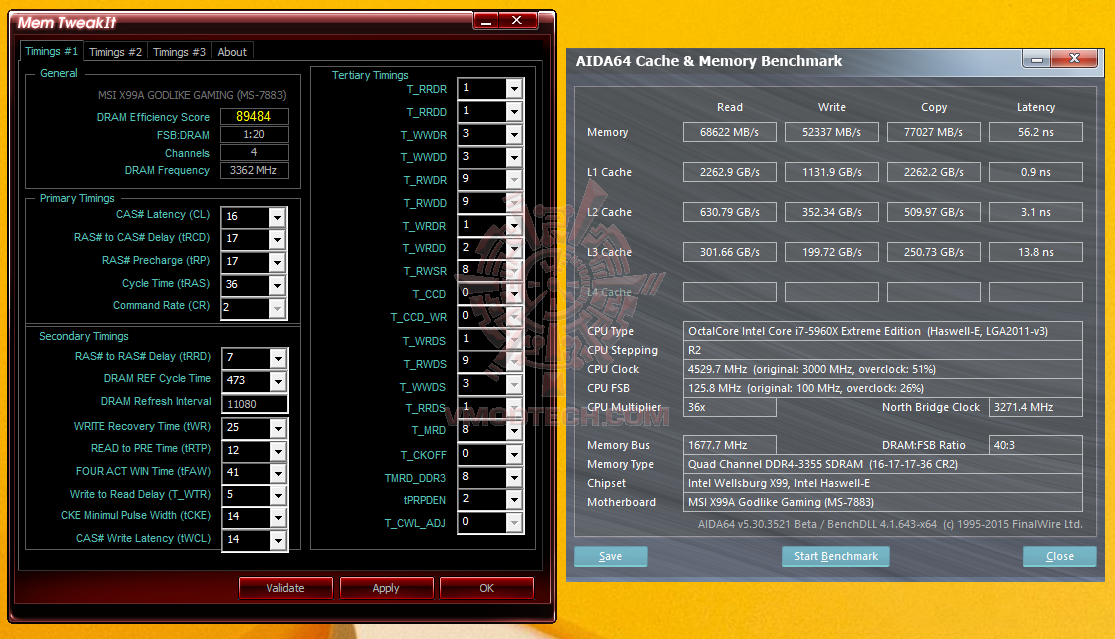Image resolution: width=1115 pixels, height=639 pixels.
Task: Open the T_CWL_ADJ dropdown
Action: [x=514, y=522]
